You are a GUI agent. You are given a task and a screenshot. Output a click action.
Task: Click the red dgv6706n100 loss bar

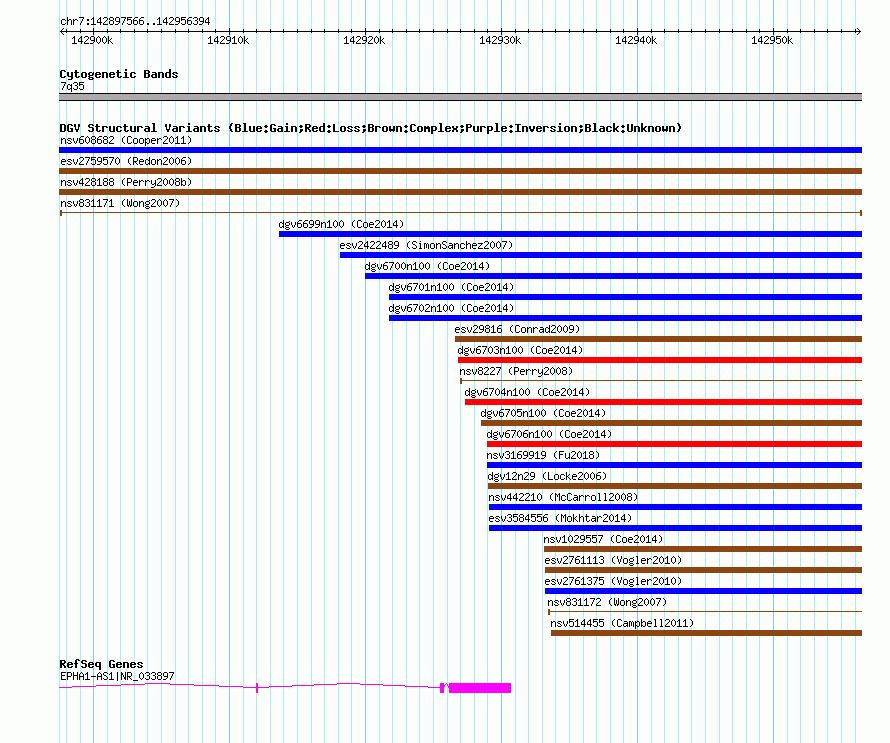click(x=674, y=444)
